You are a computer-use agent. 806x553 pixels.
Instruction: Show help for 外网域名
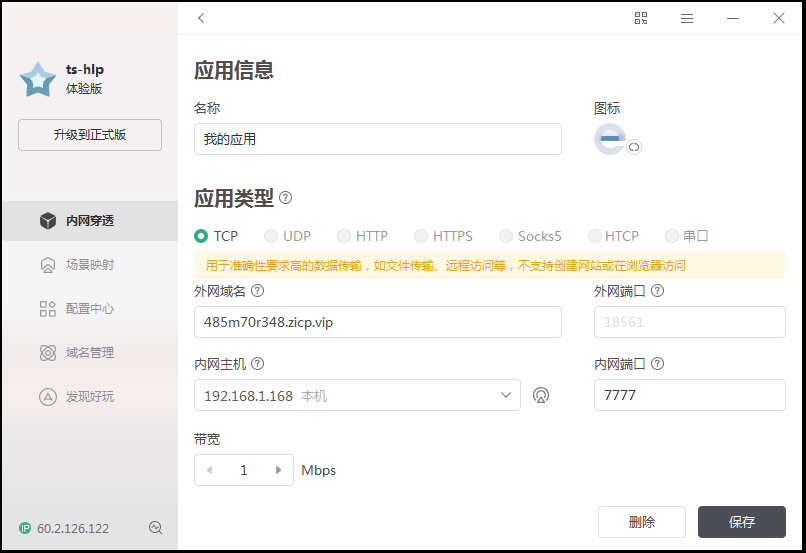(257, 291)
